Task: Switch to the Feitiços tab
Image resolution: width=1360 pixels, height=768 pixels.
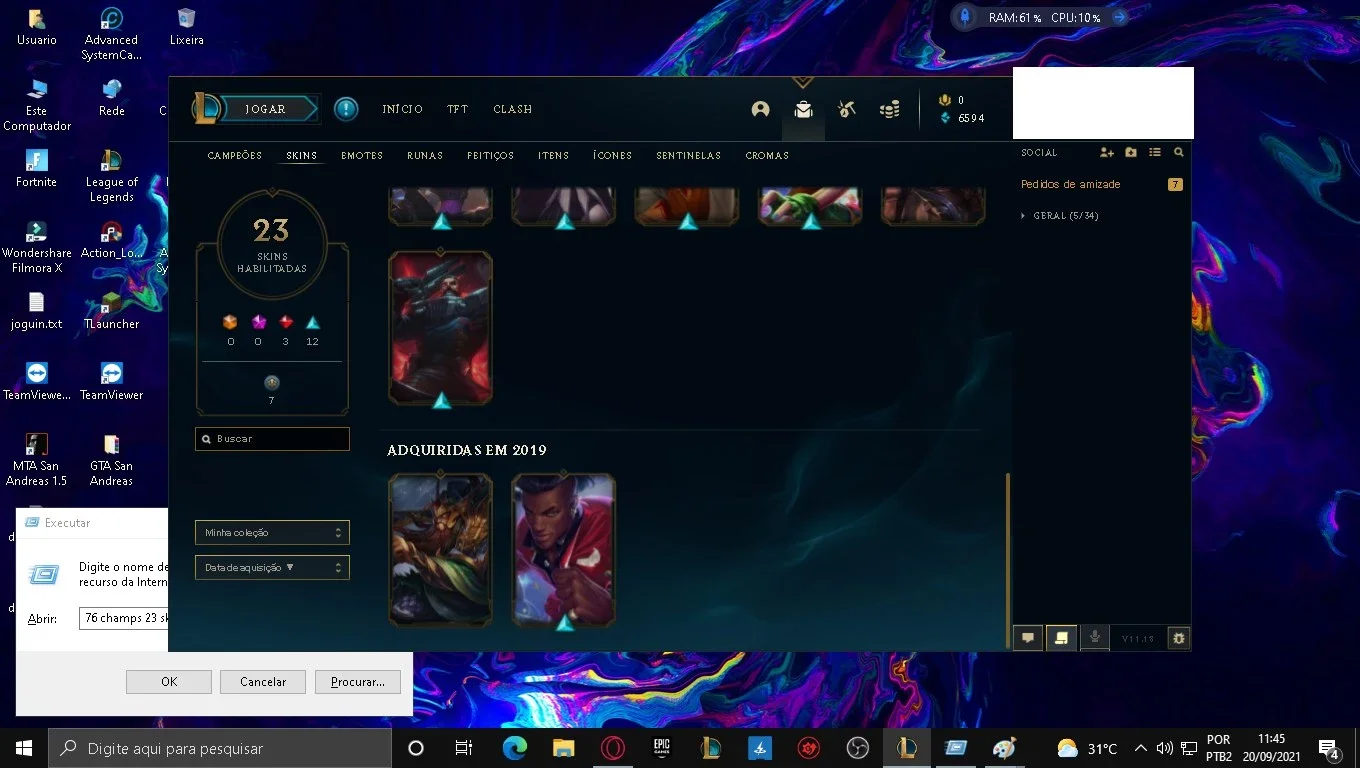Action: tap(490, 156)
